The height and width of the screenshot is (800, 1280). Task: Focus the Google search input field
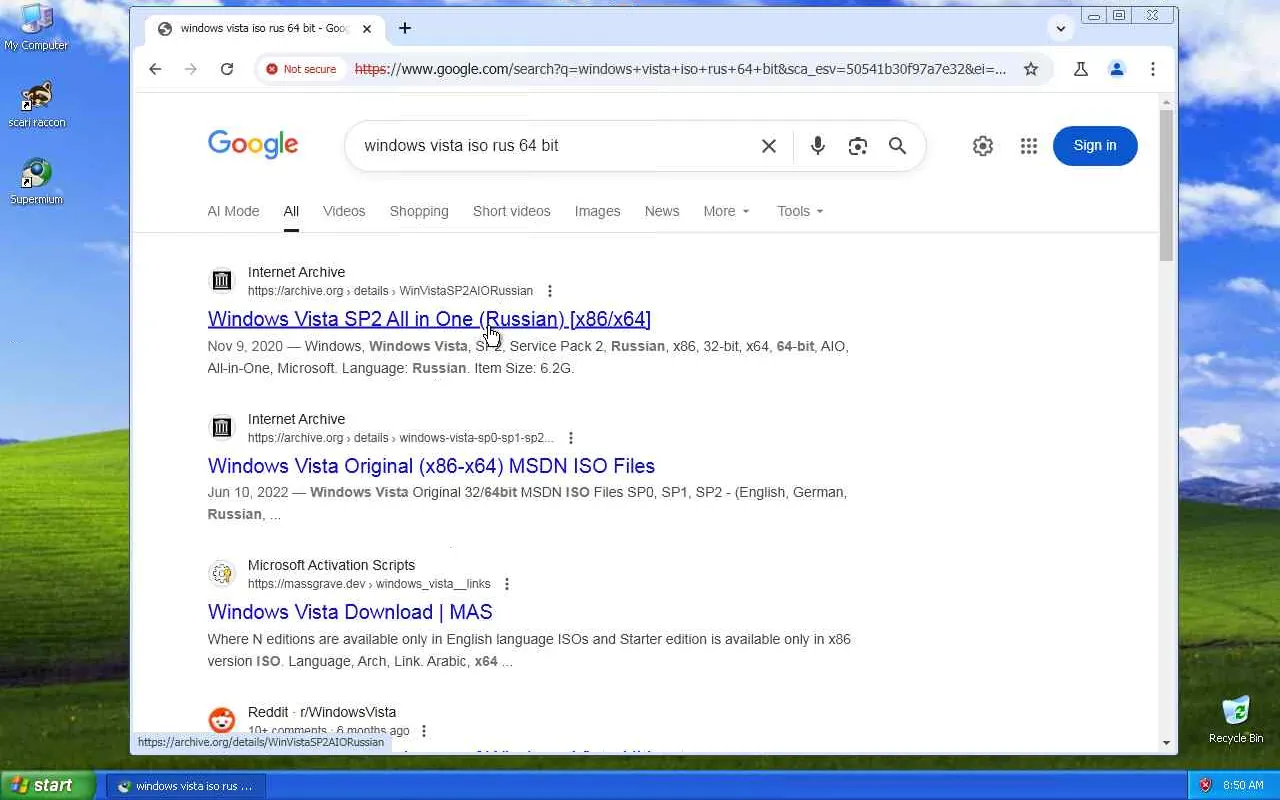point(553,146)
